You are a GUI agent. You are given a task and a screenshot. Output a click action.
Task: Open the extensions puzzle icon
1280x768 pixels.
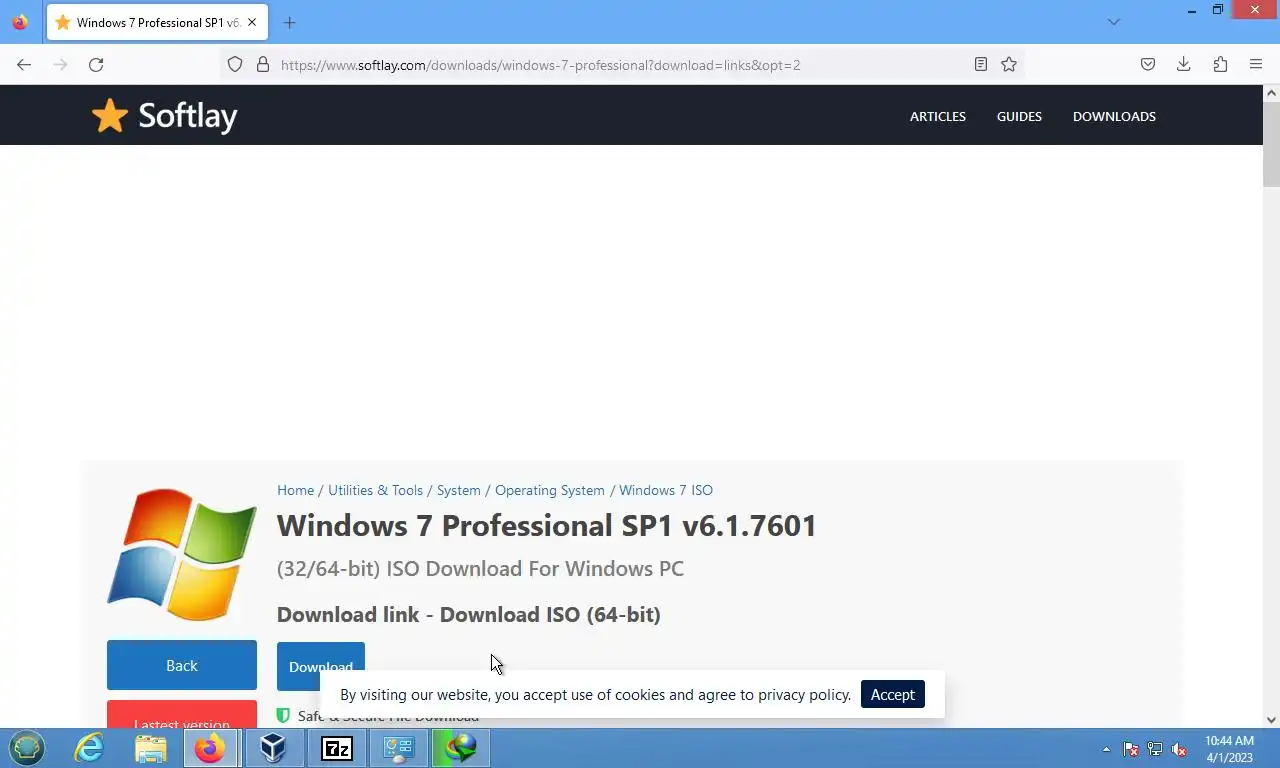1220,65
